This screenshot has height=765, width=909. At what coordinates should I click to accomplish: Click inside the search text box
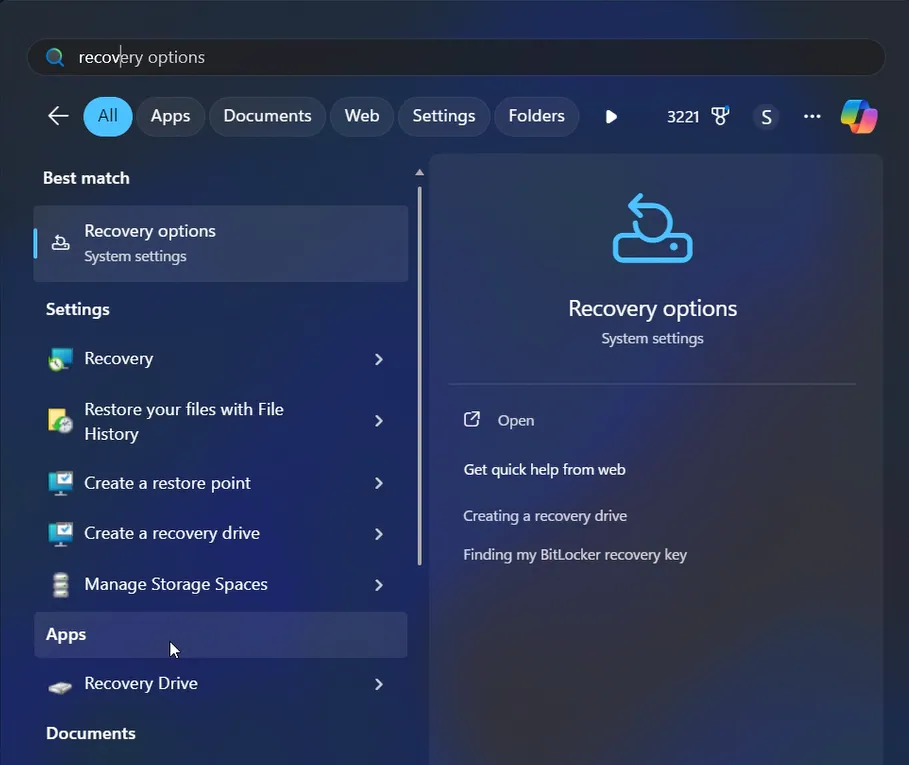[450, 57]
